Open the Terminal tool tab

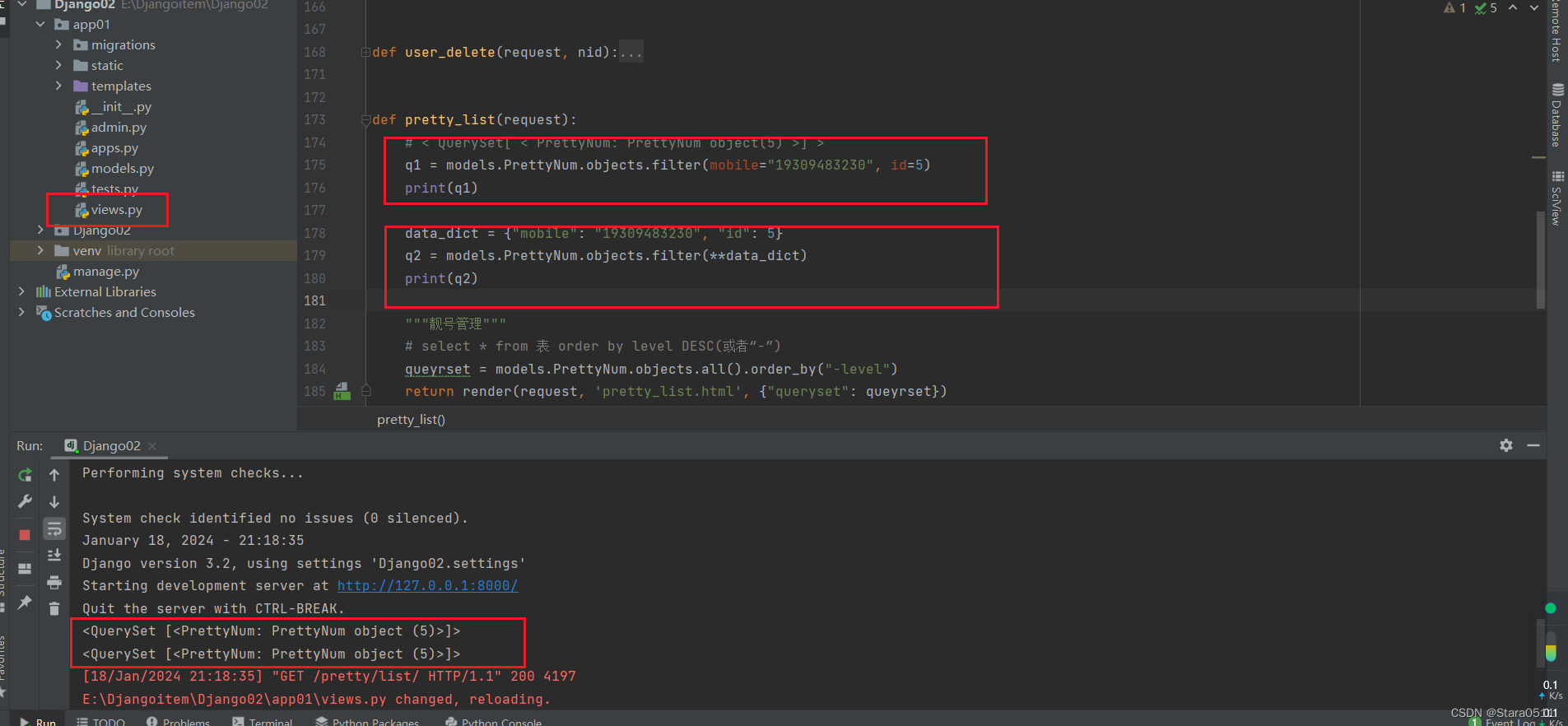[262, 721]
